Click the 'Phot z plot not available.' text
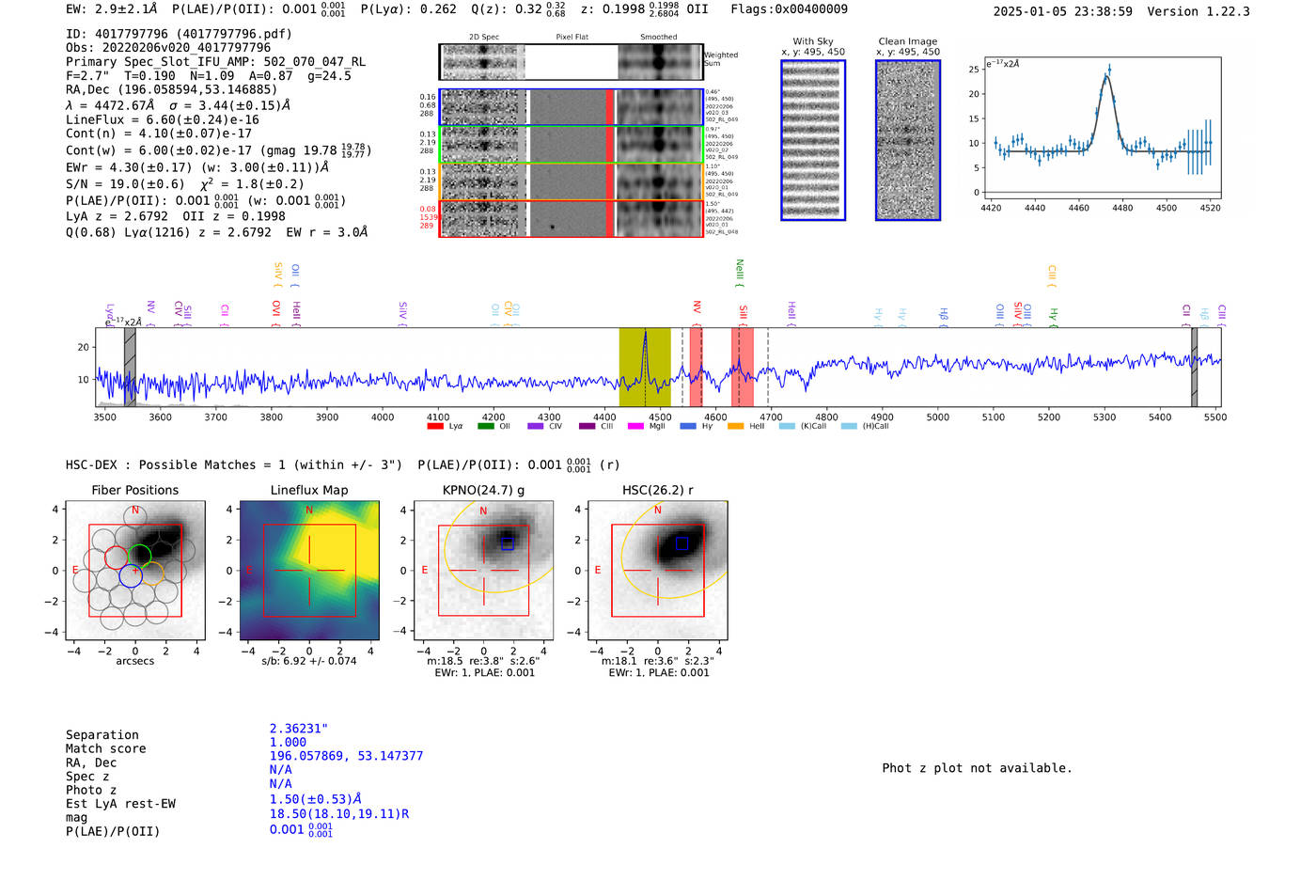Image resolution: width=1316 pixels, height=896 pixels. pyautogui.click(x=977, y=768)
